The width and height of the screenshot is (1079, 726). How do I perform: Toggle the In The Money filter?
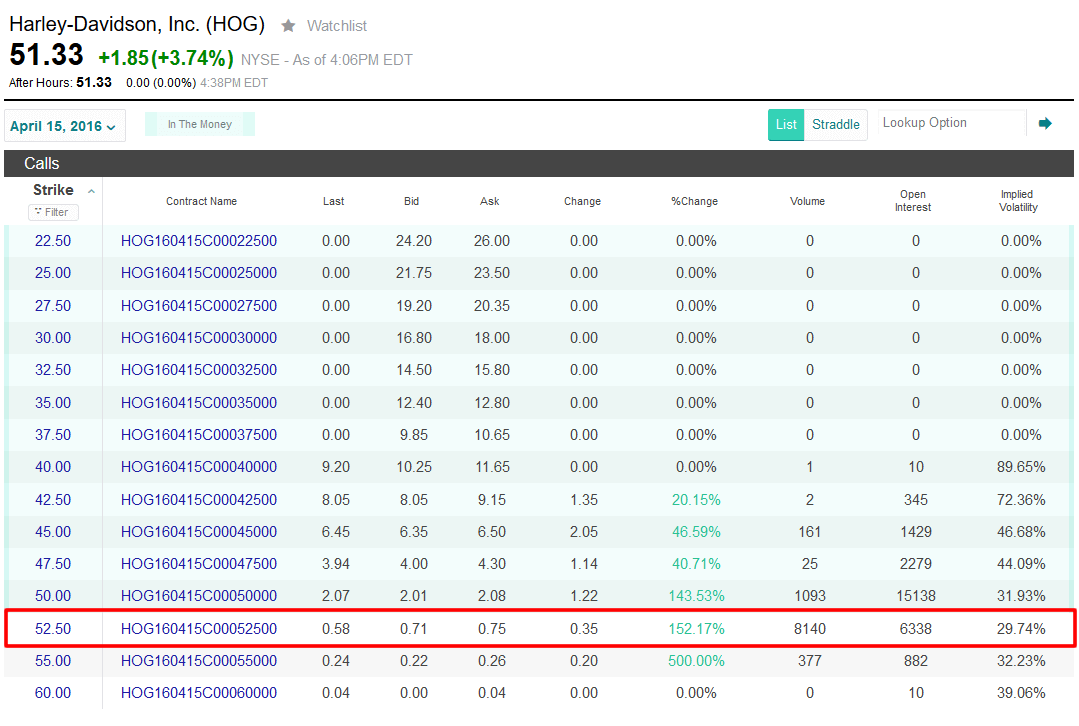[x=200, y=125]
